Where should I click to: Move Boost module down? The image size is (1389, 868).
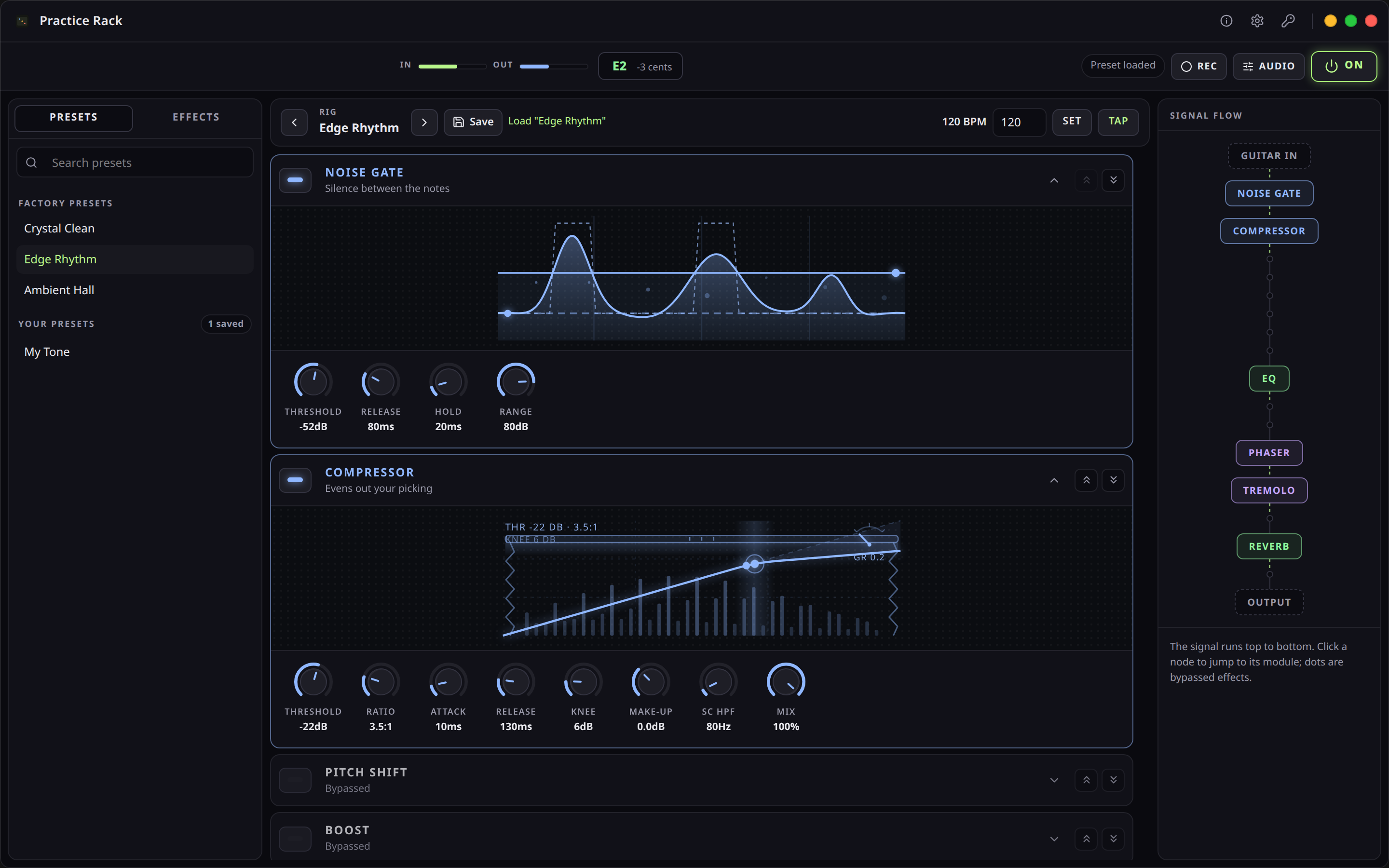click(x=1113, y=838)
